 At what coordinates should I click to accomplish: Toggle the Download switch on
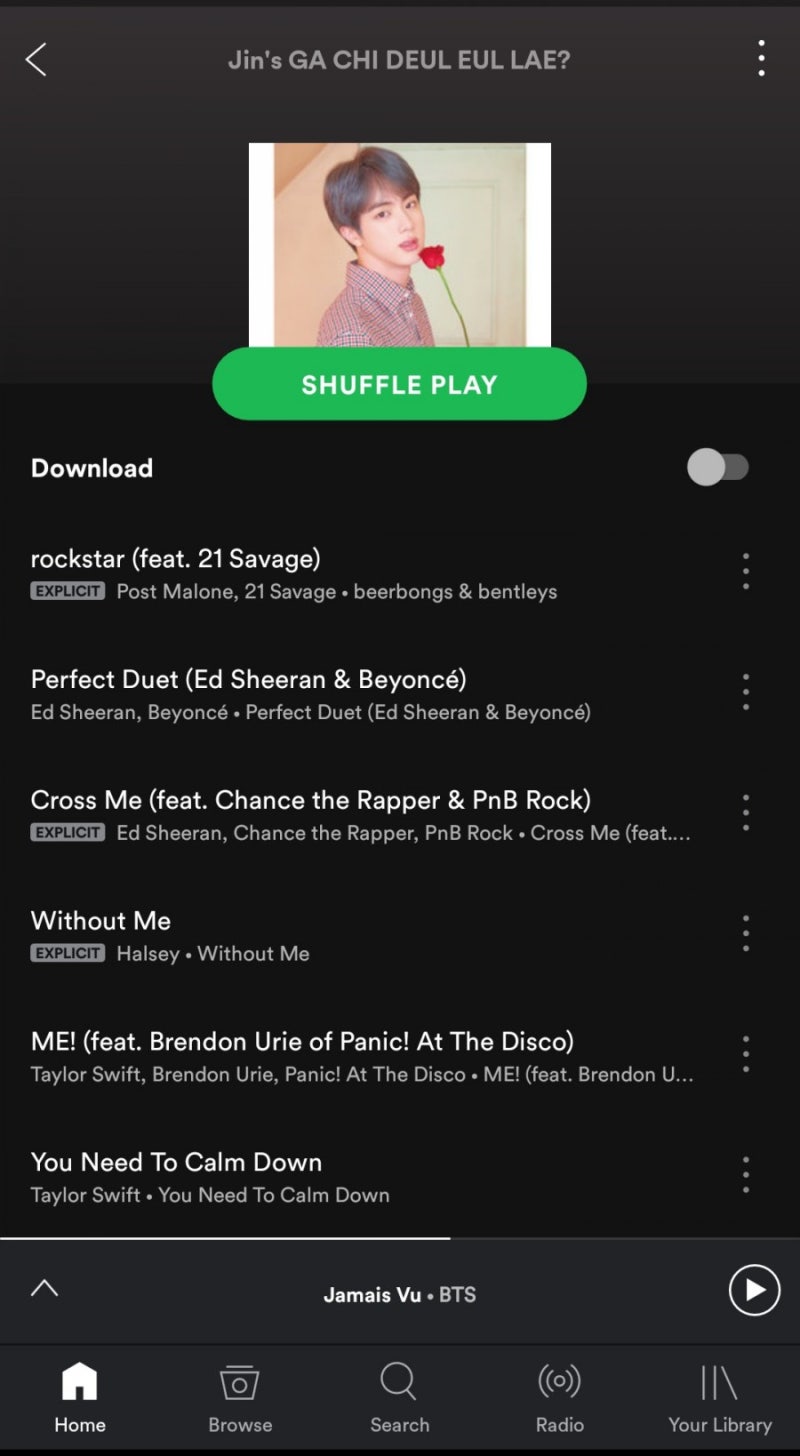point(718,467)
